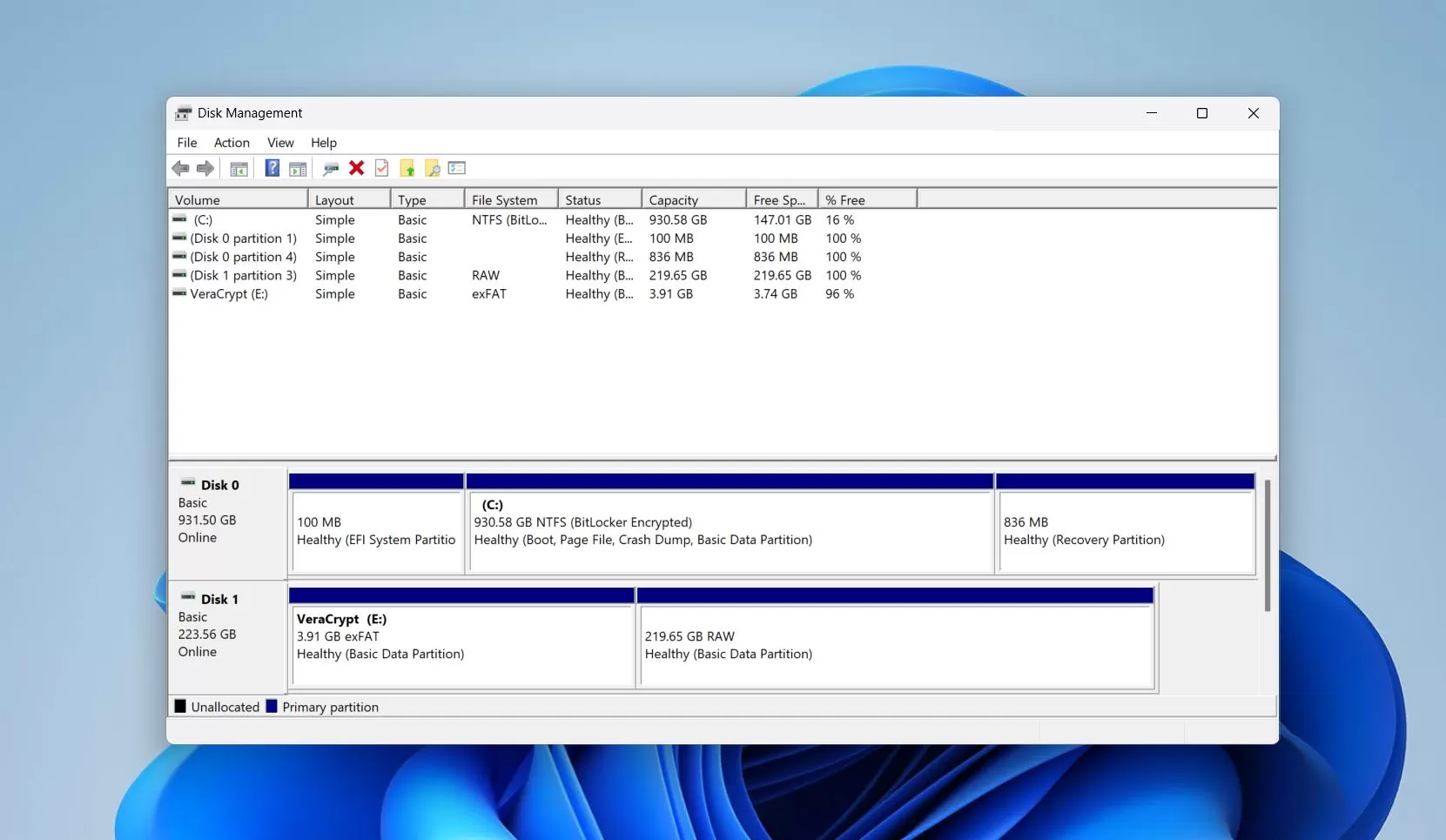Open Help via blue question mark icon
The height and width of the screenshot is (840, 1446).
pyautogui.click(x=272, y=168)
